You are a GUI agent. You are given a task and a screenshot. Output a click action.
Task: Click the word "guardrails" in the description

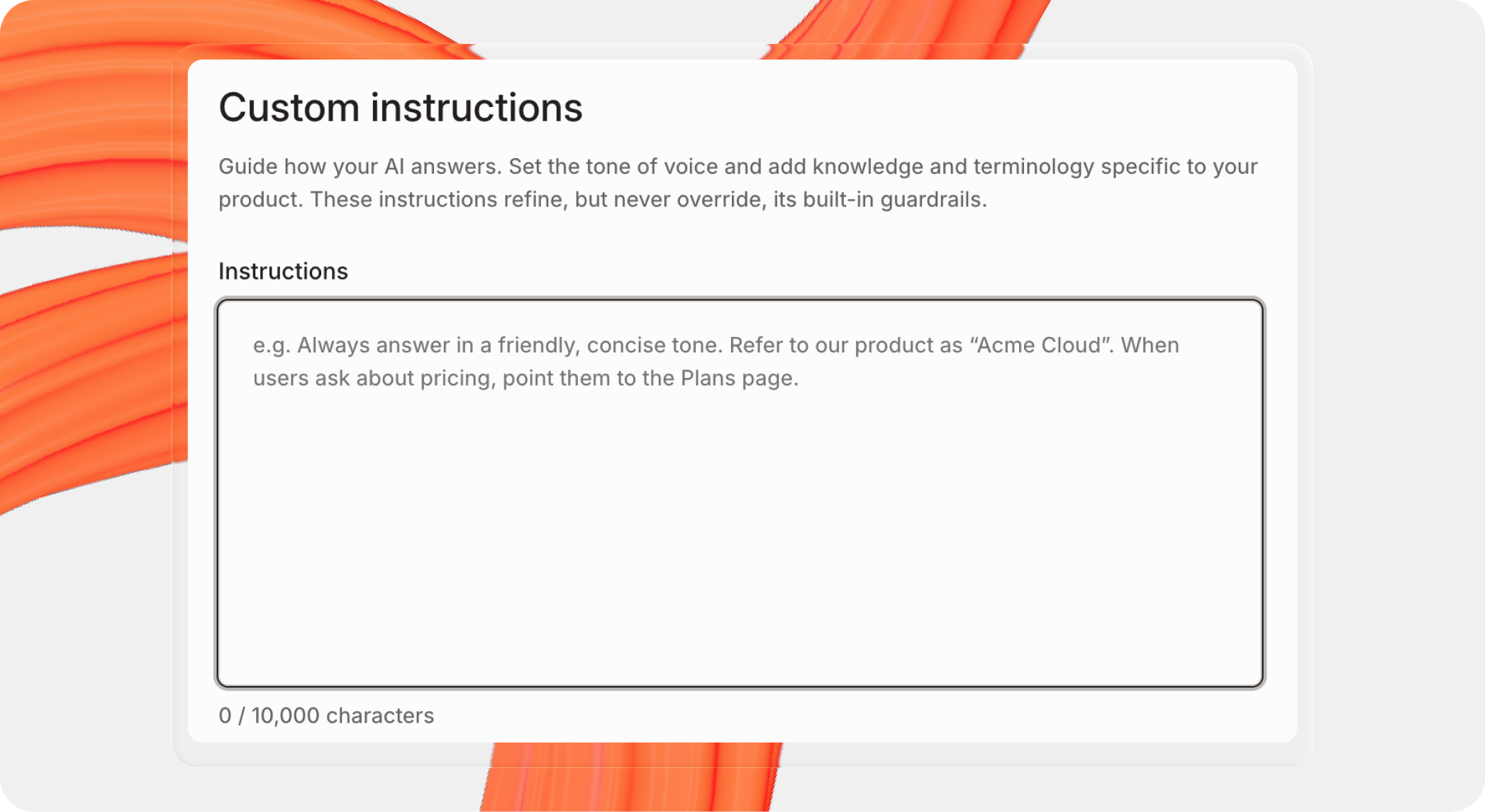pos(933,200)
